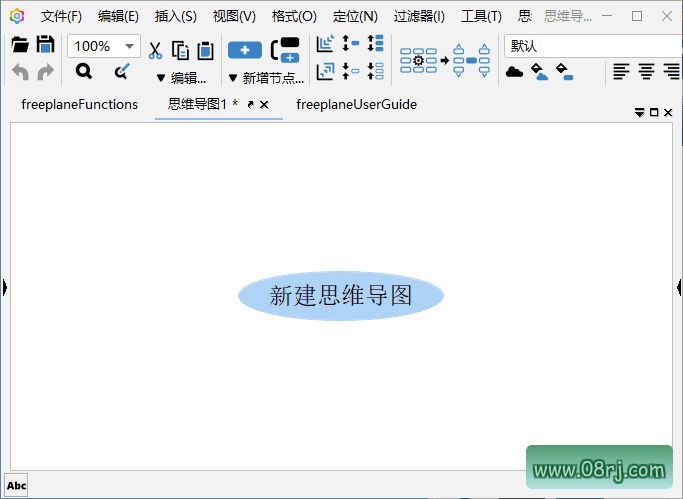The height and width of the screenshot is (499, 683).
Task: Open the 默认 style combo box
Action: 593,46
